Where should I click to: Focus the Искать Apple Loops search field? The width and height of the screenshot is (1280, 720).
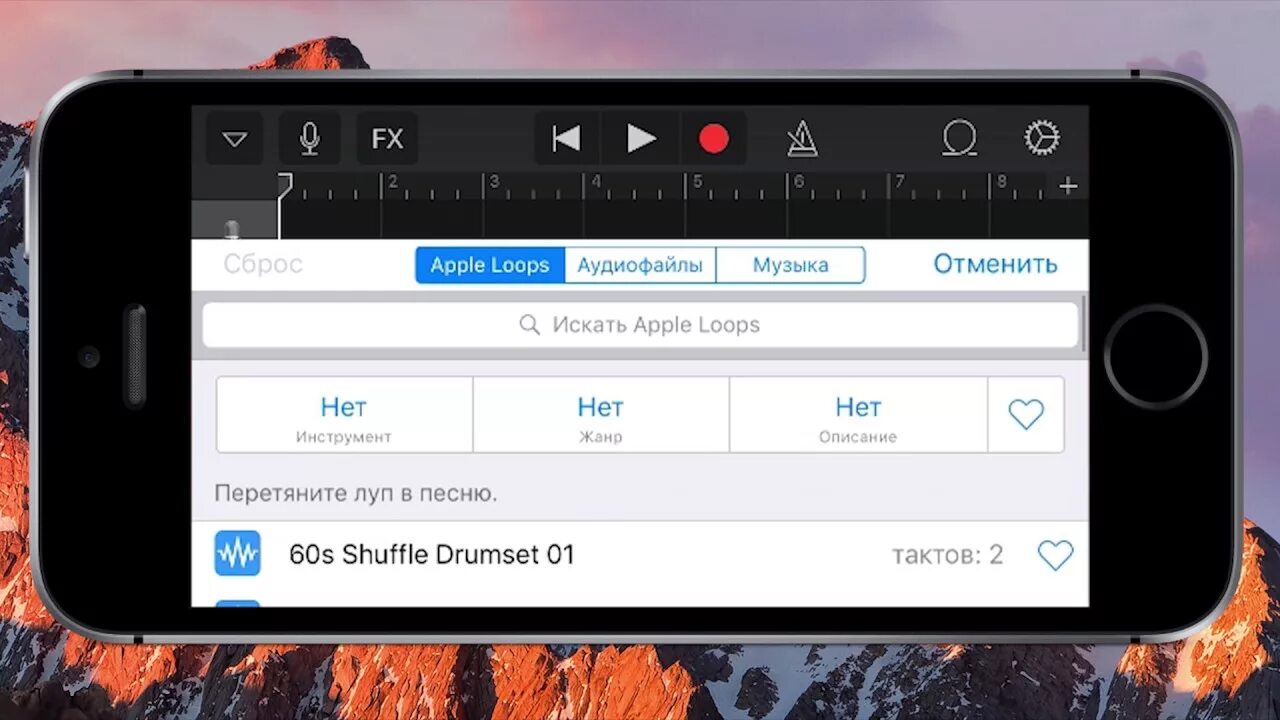click(640, 325)
